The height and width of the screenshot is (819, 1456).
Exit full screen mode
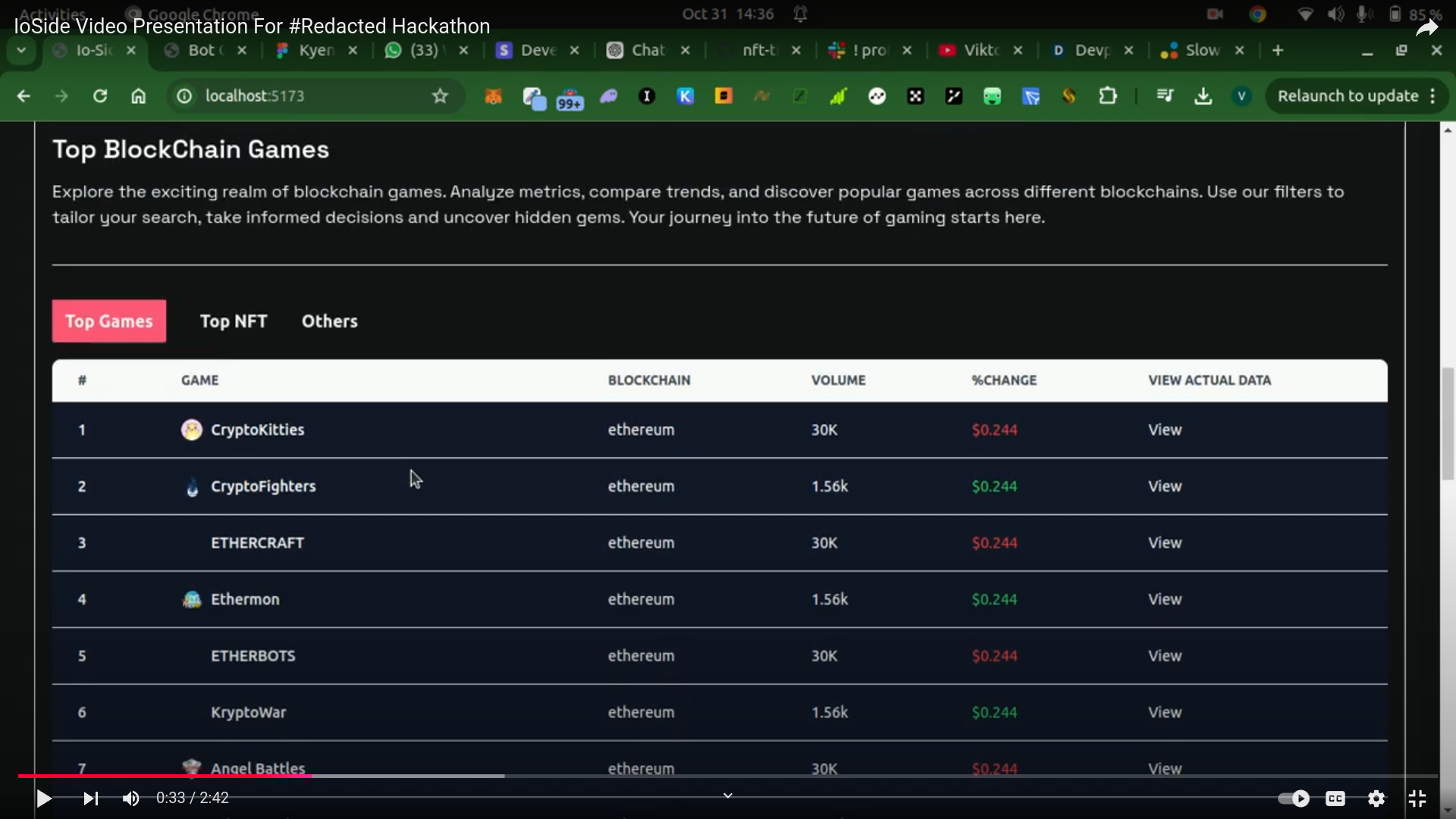coord(1417,799)
